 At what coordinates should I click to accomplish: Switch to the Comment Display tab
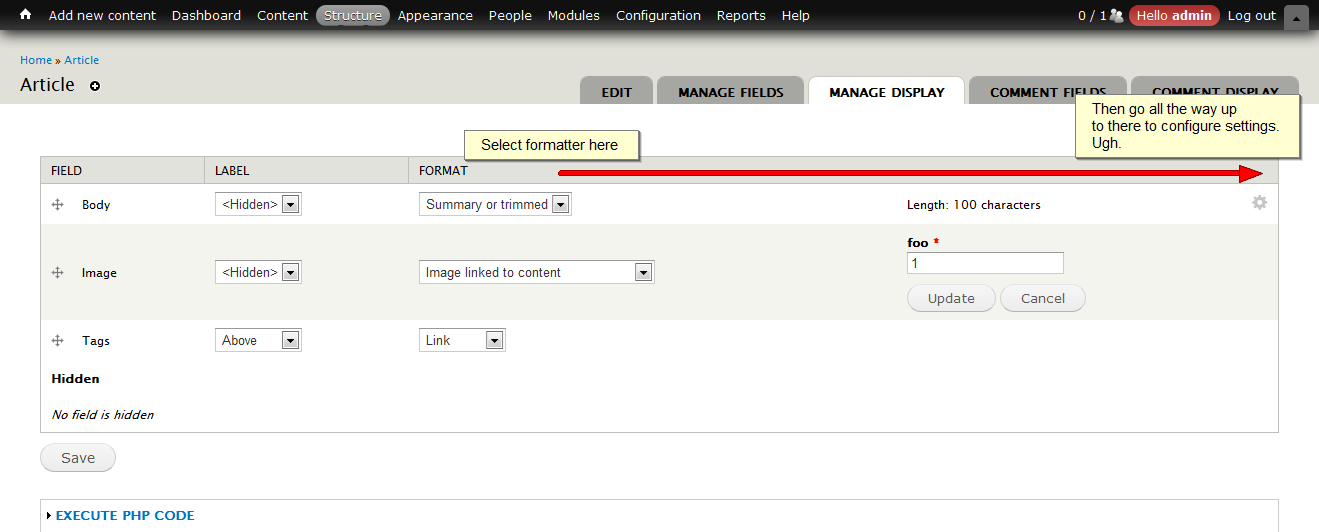[x=1215, y=91]
